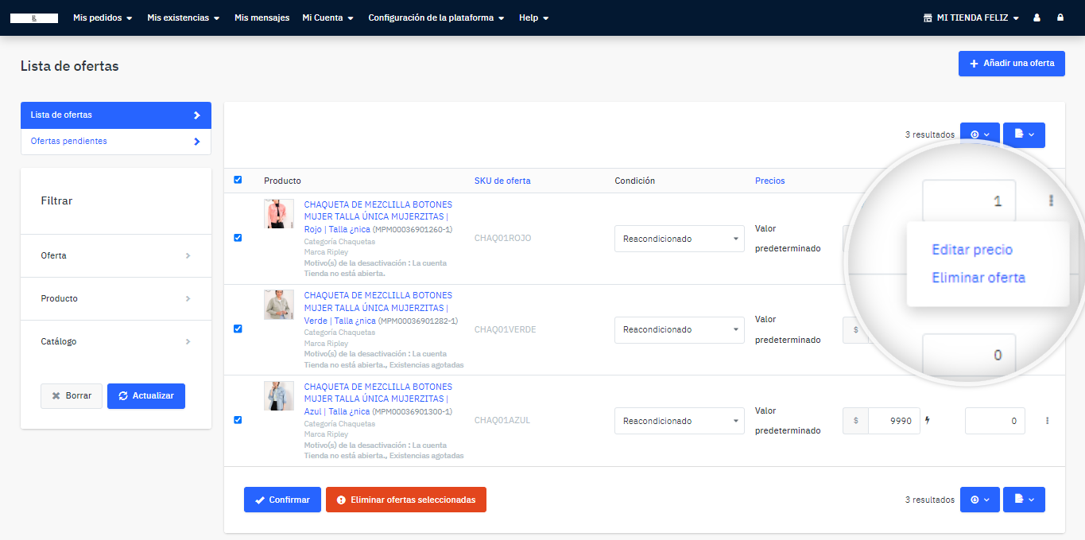This screenshot has height=540, width=1085.
Task: Expand the Oferta filter section
Action: (x=116, y=255)
